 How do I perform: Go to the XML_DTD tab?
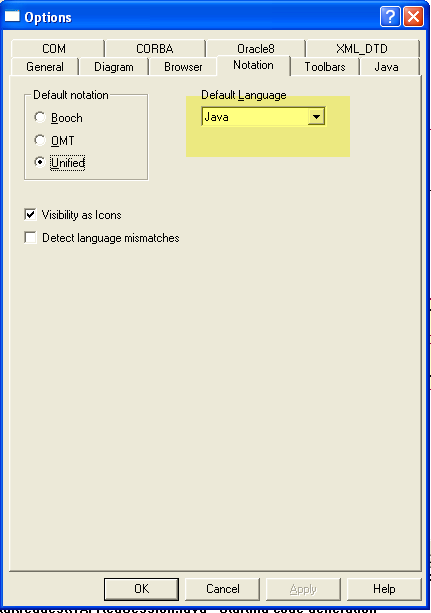[x=362, y=49]
